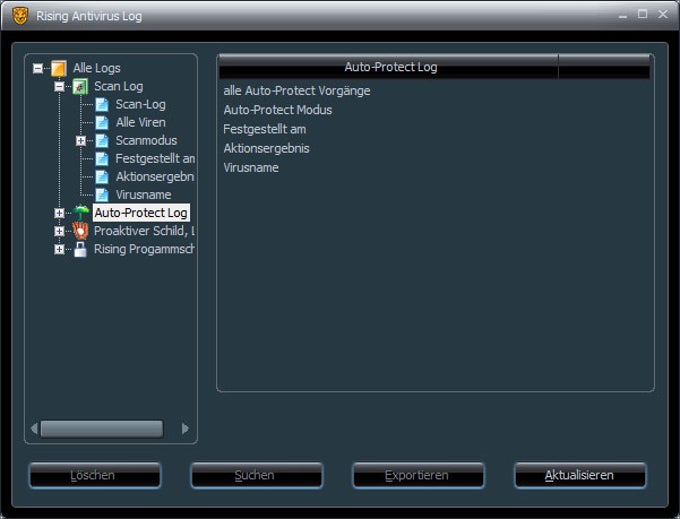Open 'Festgestellt am' in right list
Screen dimensions: 680x519
click(265, 129)
